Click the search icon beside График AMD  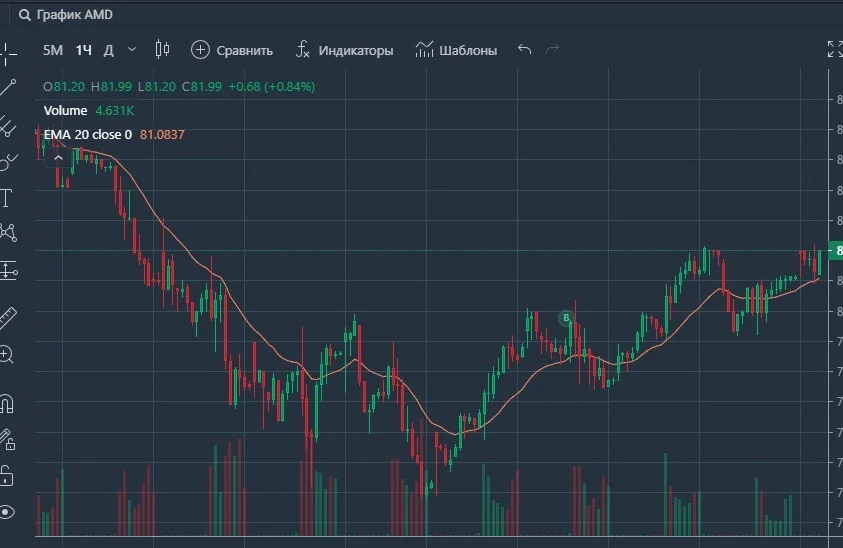pyautogui.click(x=24, y=15)
